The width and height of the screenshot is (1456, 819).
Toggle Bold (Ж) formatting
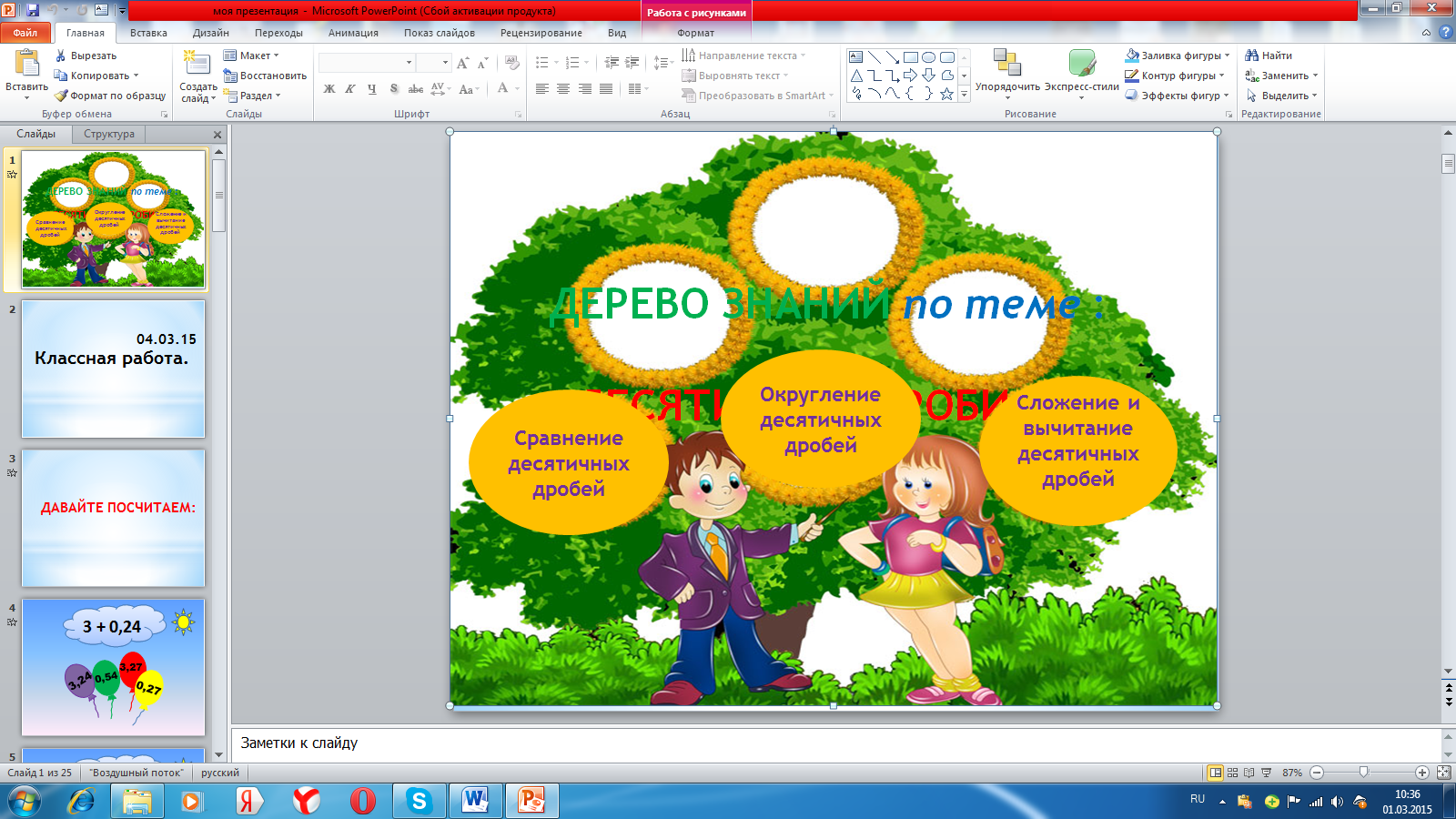coord(329,88)
